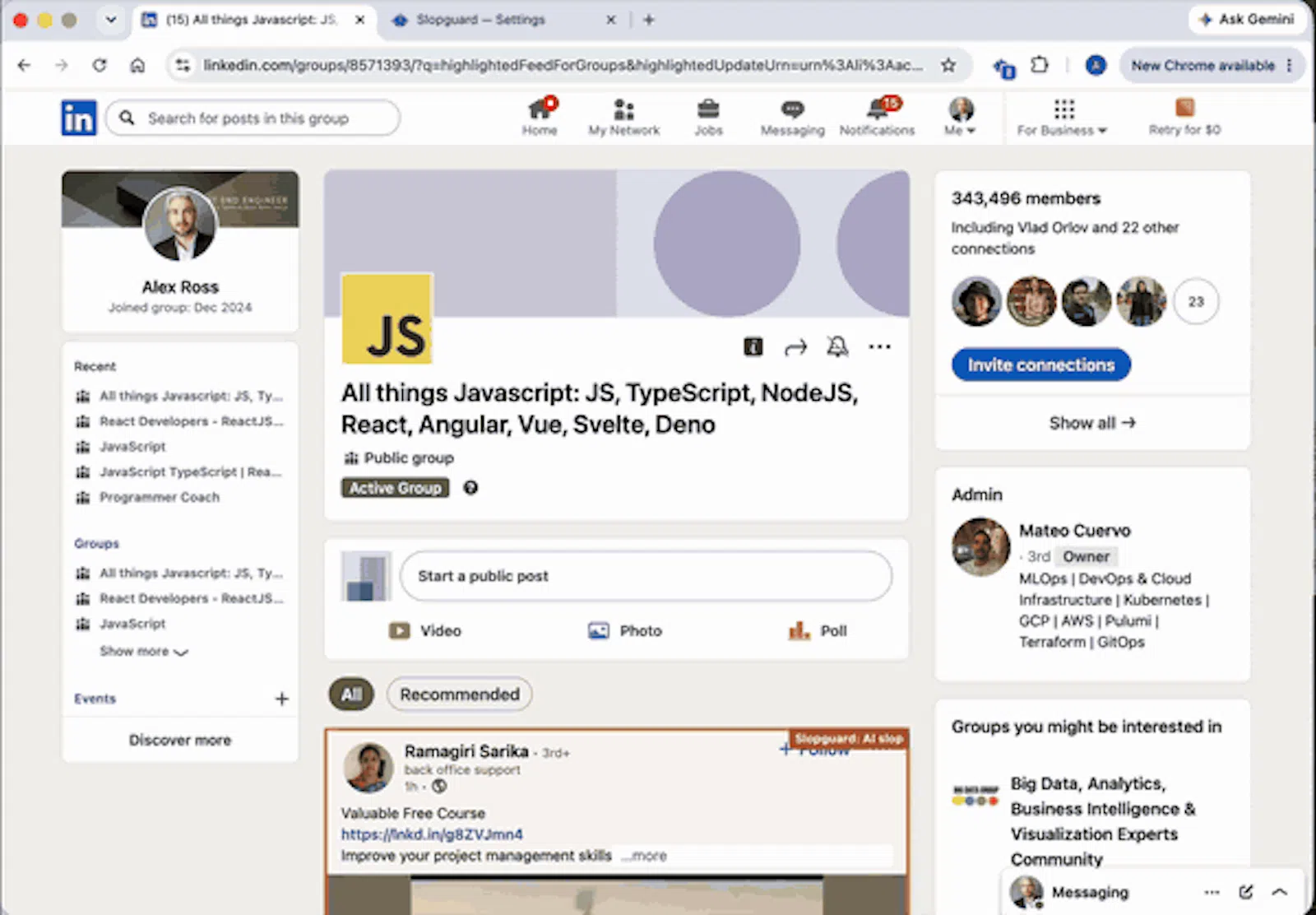Add a Video to a post
Screen dimensions: 1316x915
[x=425, y=631]
